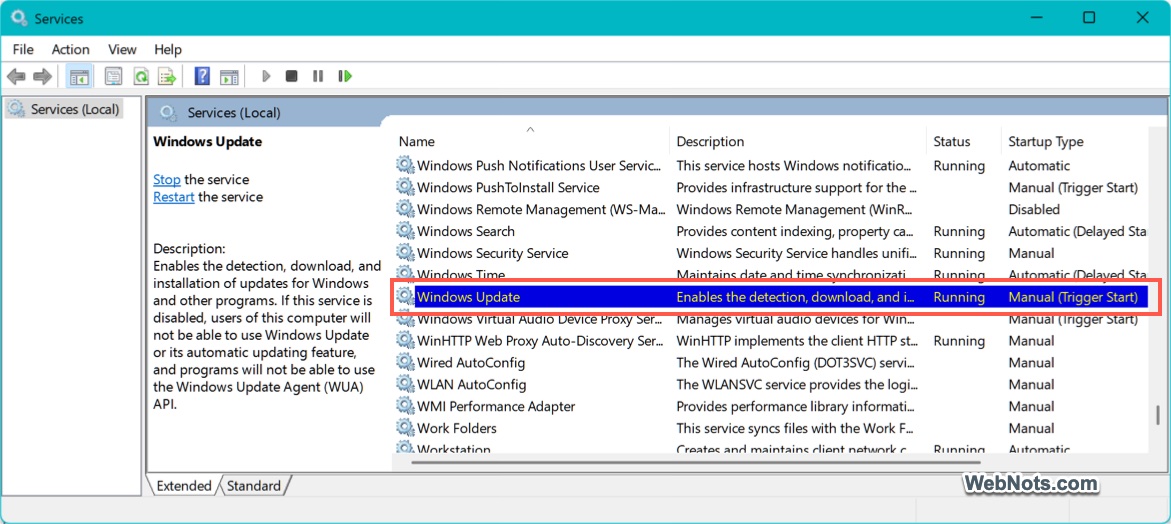The height and width of the screenshot is (524, 1171).
Task: Open the Action menu
Action: point(70,49)
